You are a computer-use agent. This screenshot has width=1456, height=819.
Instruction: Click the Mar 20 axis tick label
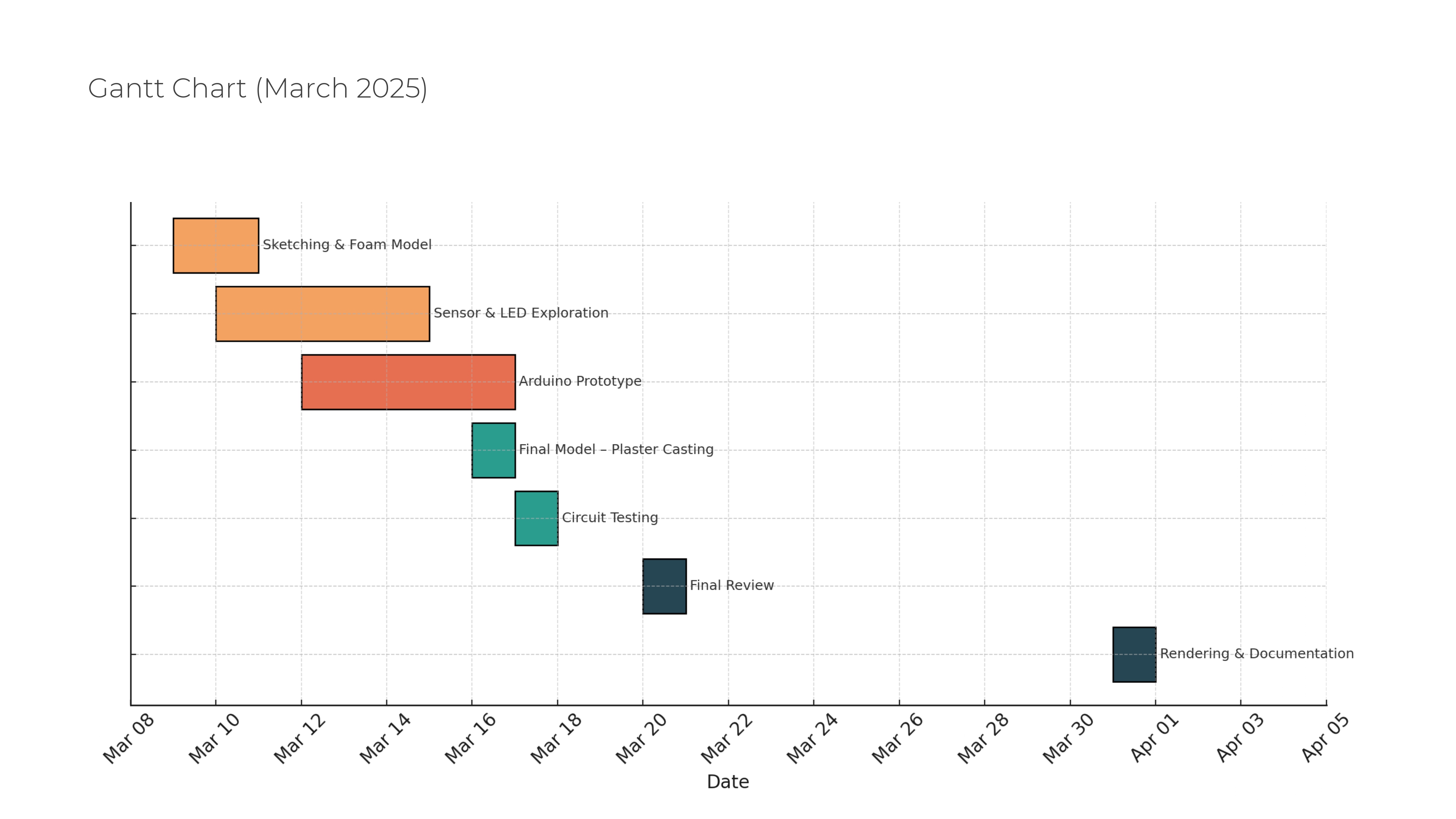pos(641,738)
